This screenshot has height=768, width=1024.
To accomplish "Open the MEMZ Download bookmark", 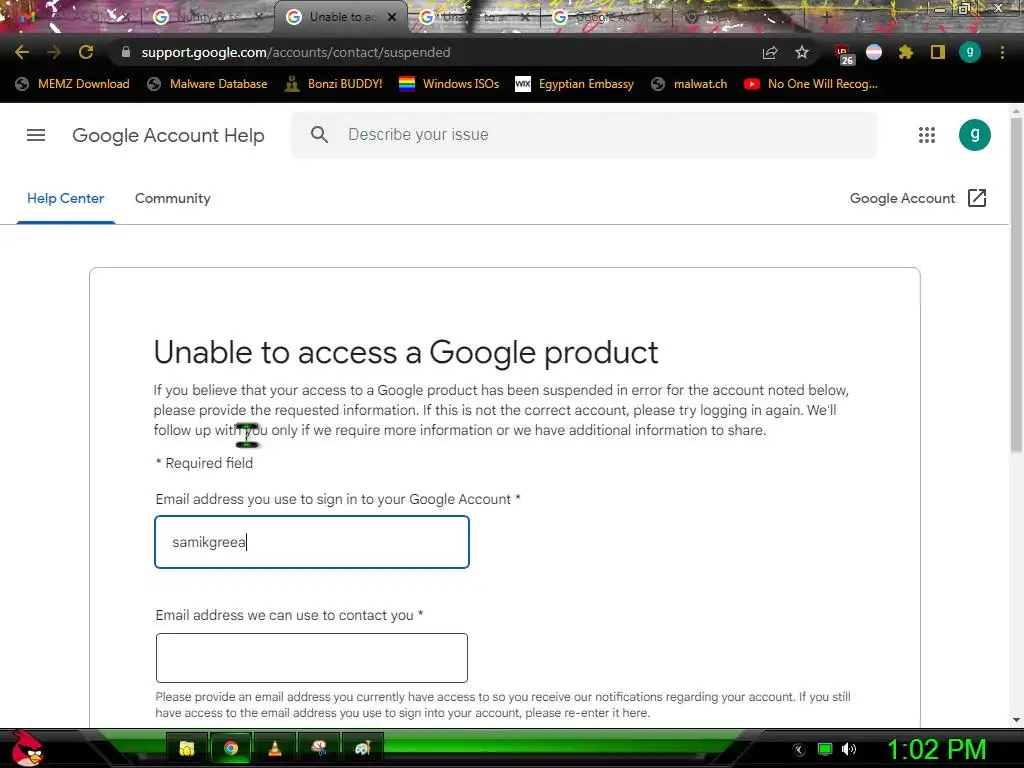I will tap(72, 84).
